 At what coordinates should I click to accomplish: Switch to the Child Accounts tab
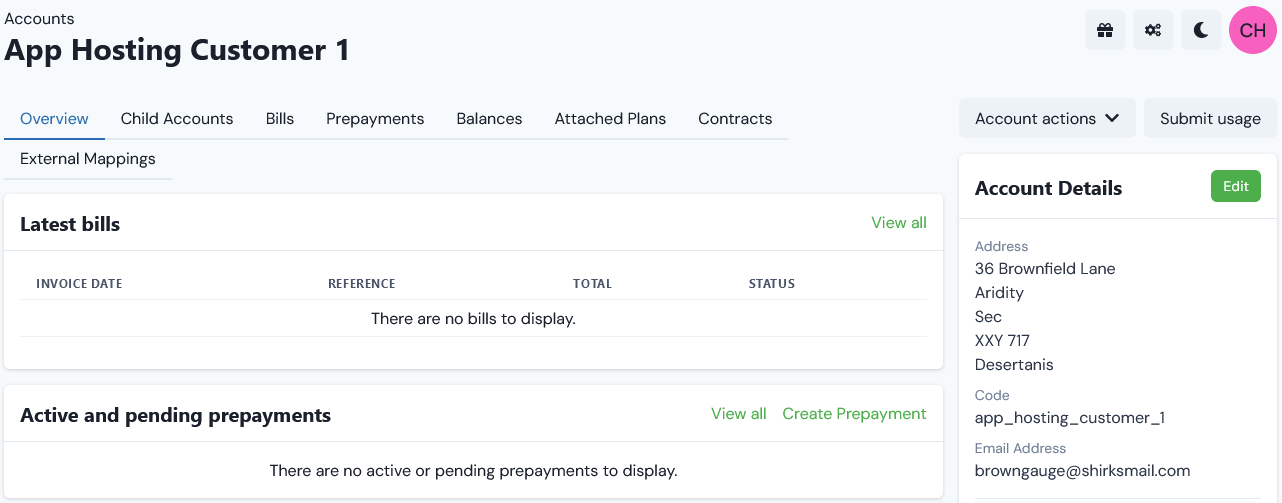[177, 118]
